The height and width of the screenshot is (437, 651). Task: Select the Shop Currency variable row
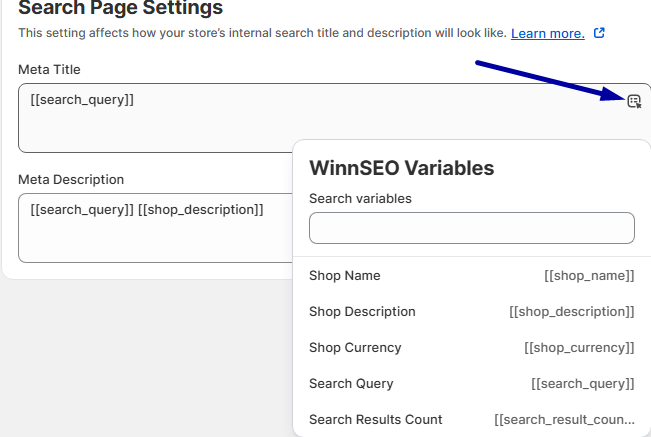coord(472,347)
